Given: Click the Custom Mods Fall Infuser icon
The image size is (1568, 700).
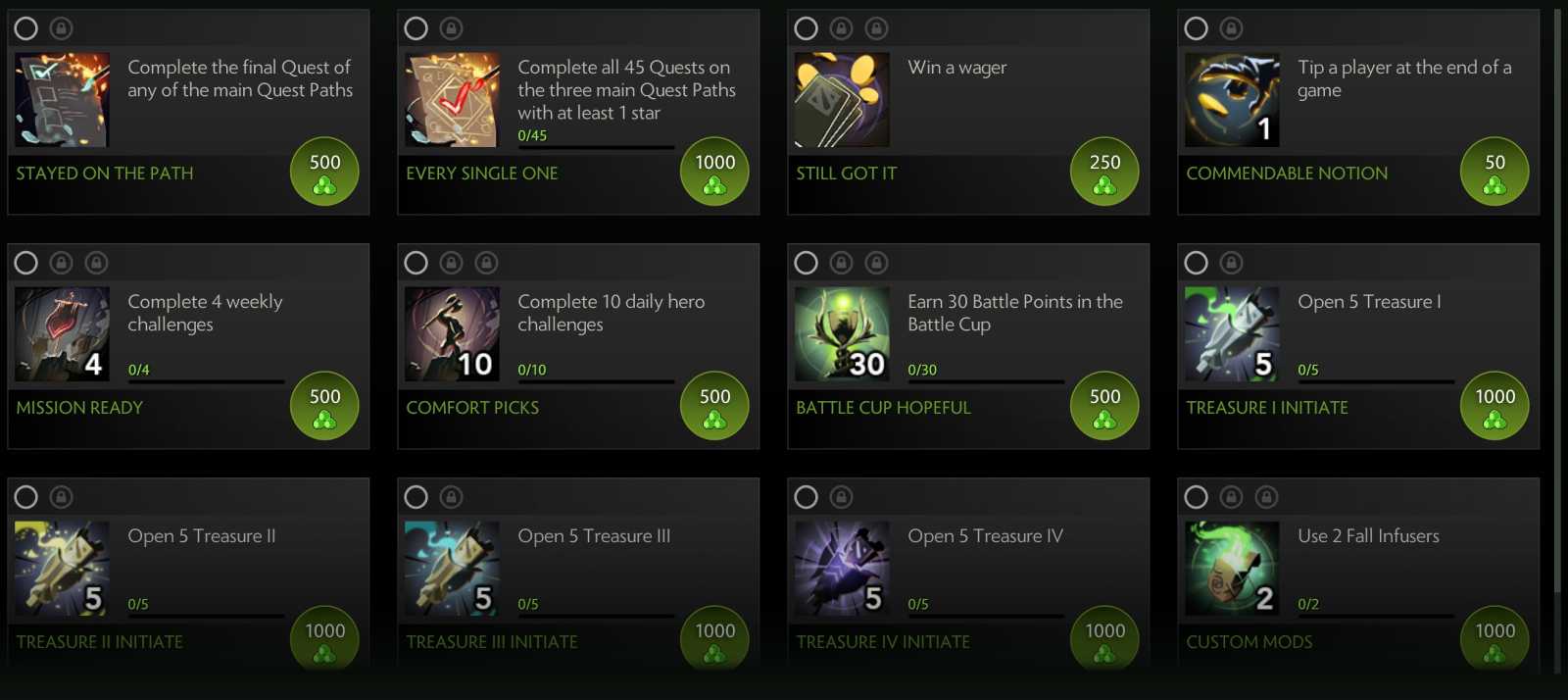Looking at the screenshot, I should coord(1232,569).
